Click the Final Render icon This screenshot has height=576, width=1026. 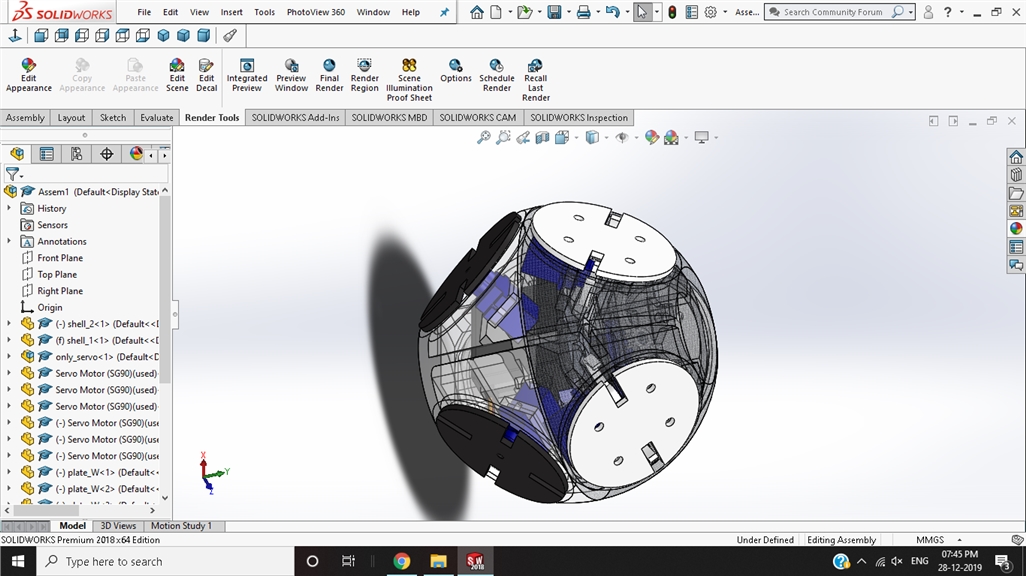329,75
